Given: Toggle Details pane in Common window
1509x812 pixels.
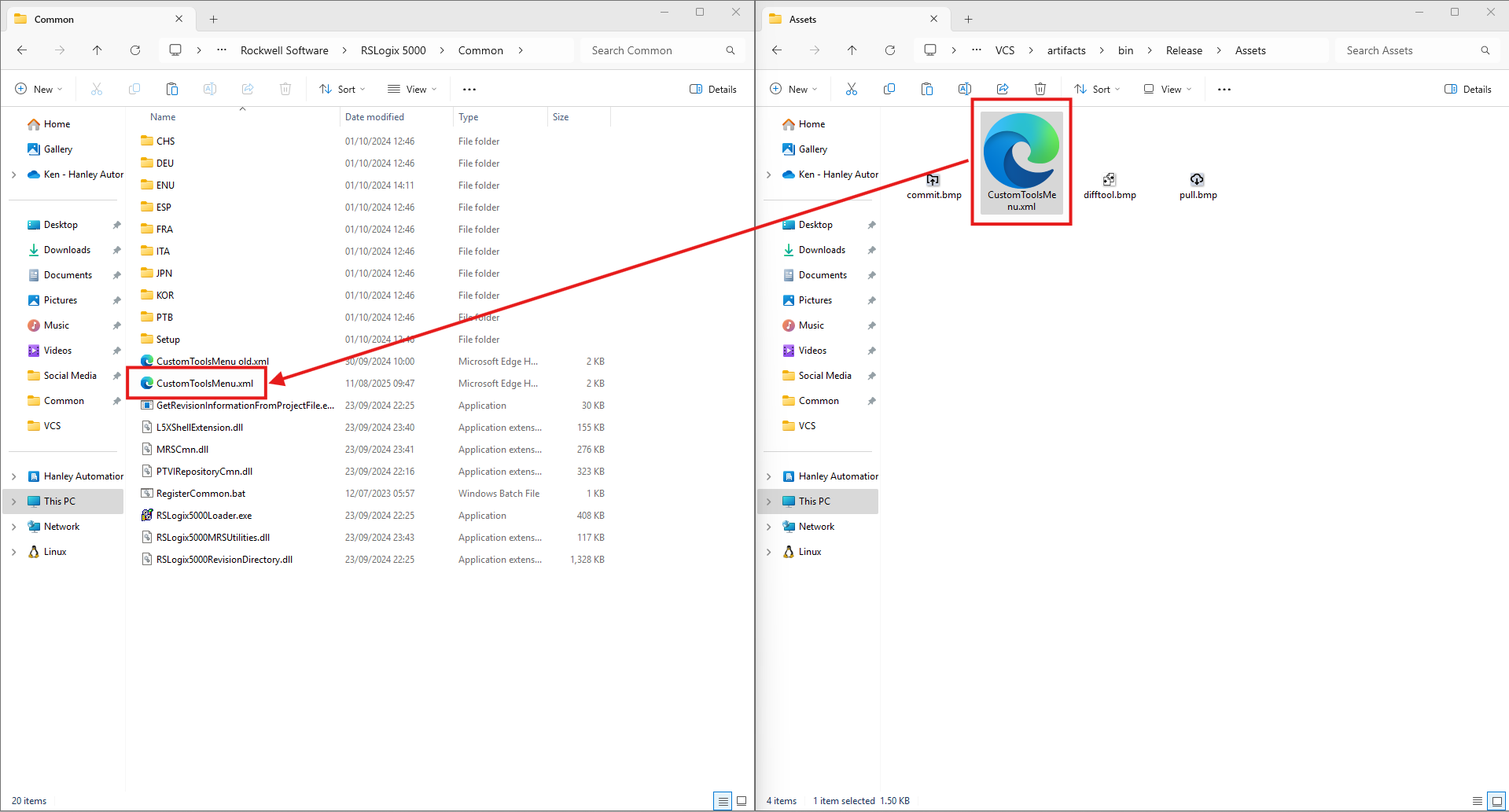Looking at the screenshot, I should [x=713, y=89].
